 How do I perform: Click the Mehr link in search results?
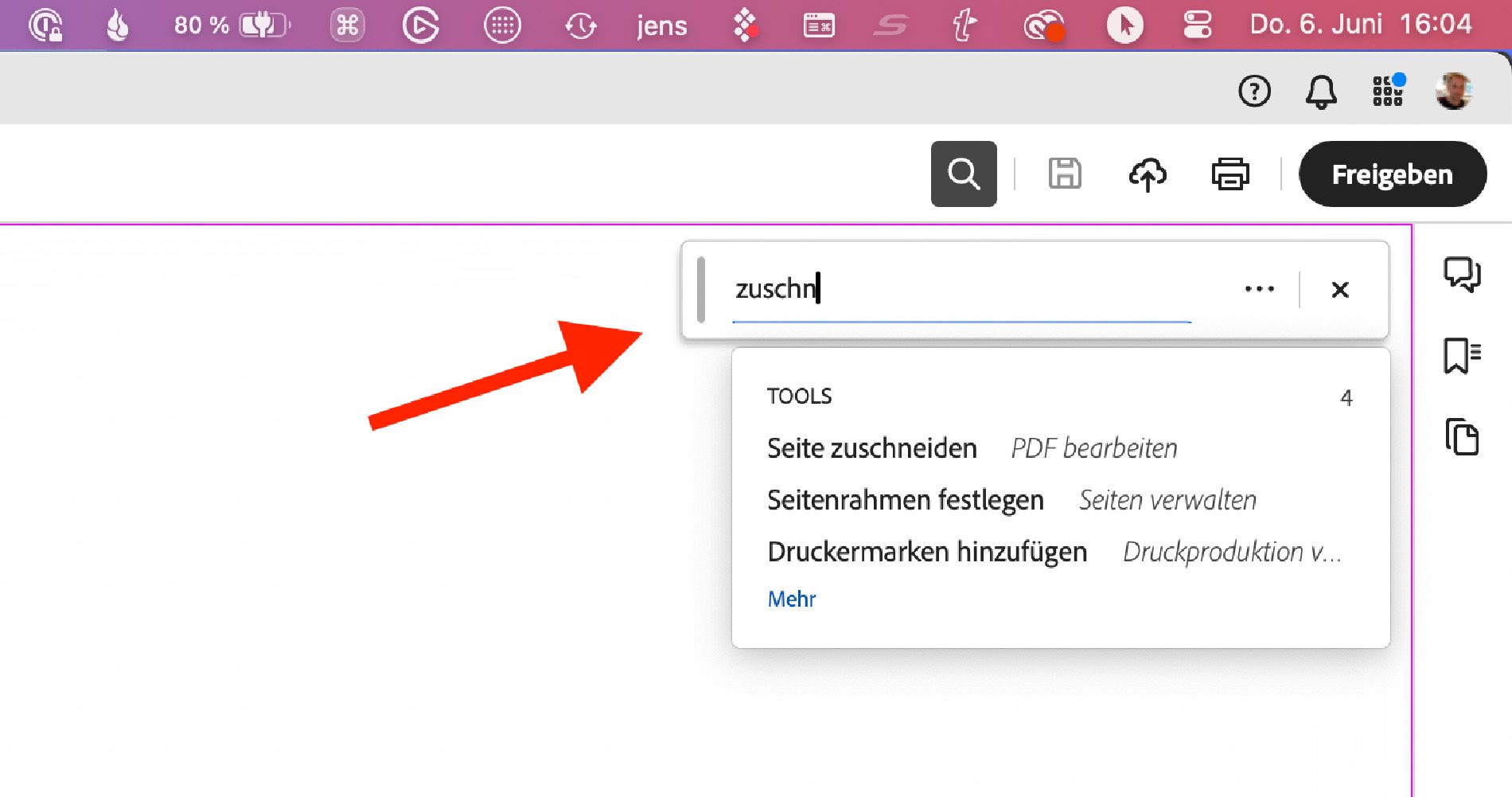click(791, 599)
